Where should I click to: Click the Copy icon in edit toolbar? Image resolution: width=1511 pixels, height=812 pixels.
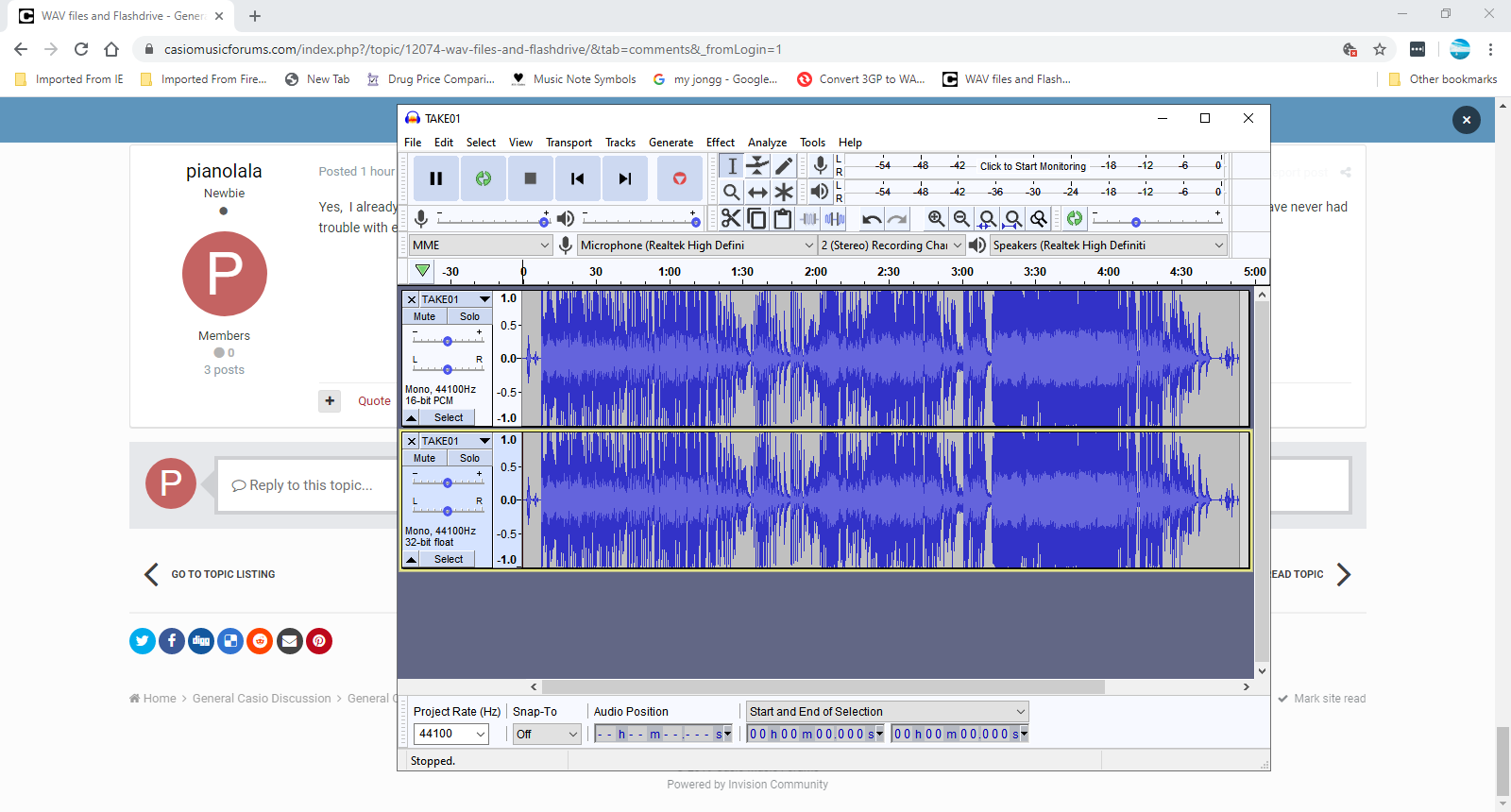click(x=756, y=219)
